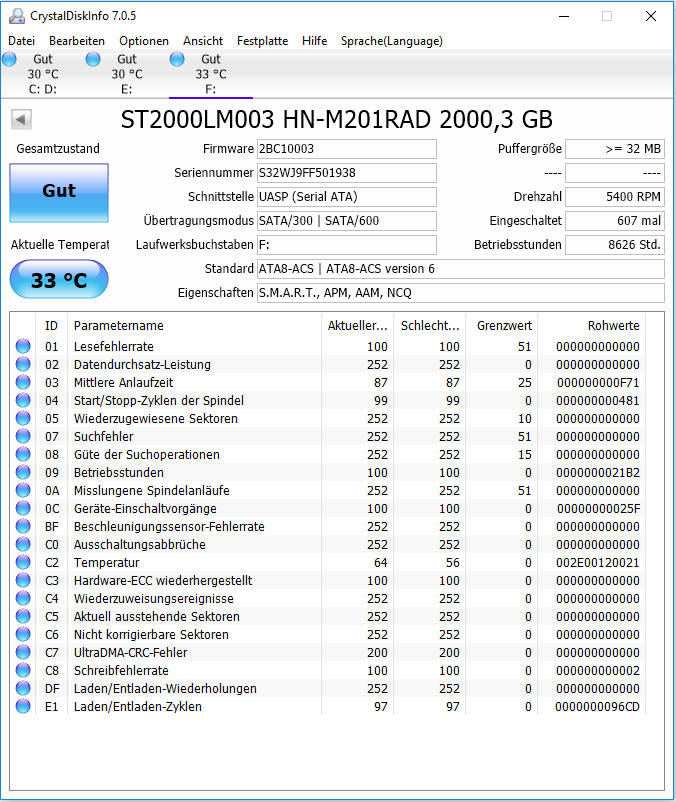This screenshot has height=802, width=676.
Task: Click the status icon for Datendurchsatz-Leistung
Action: coord(23,364)
